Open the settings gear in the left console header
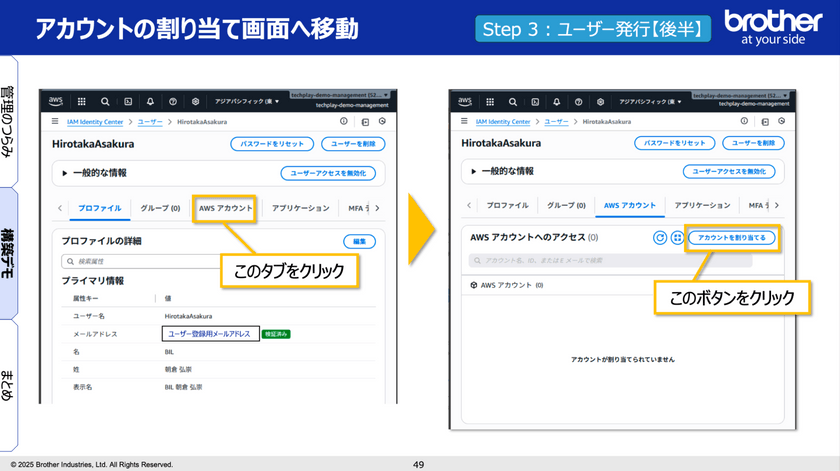The image size is (840, 471). tap(196, 101)
